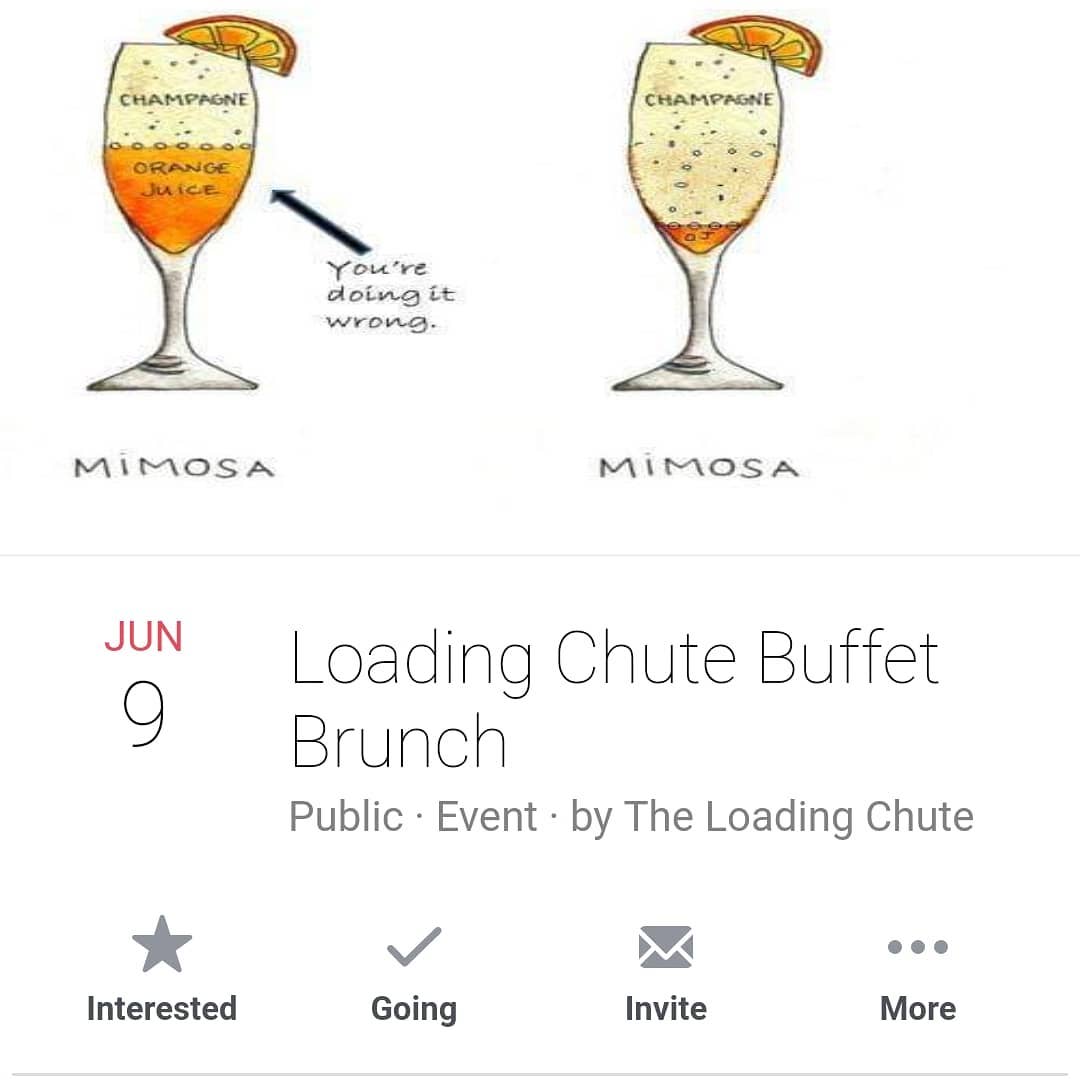Click the black arrow in the cover image

[x=320, y=220]
